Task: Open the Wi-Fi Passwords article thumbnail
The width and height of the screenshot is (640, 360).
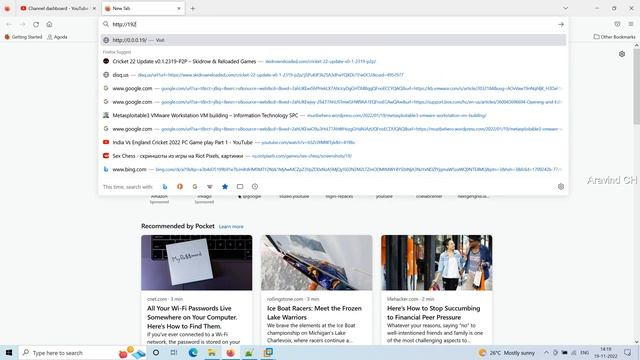Action: click(x=197, y=262)
